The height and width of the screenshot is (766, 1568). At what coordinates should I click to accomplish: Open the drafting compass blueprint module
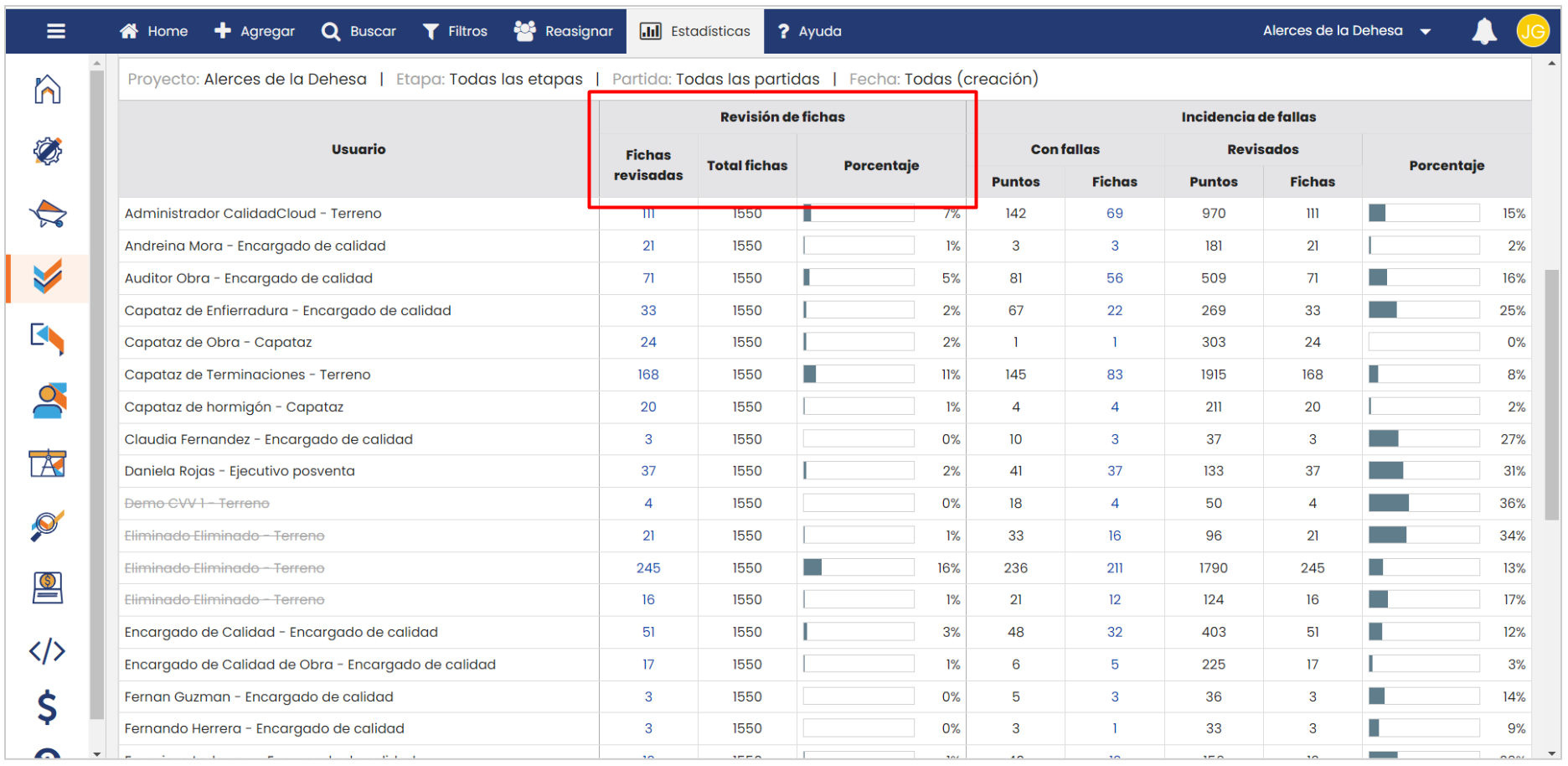click(48, 463)
